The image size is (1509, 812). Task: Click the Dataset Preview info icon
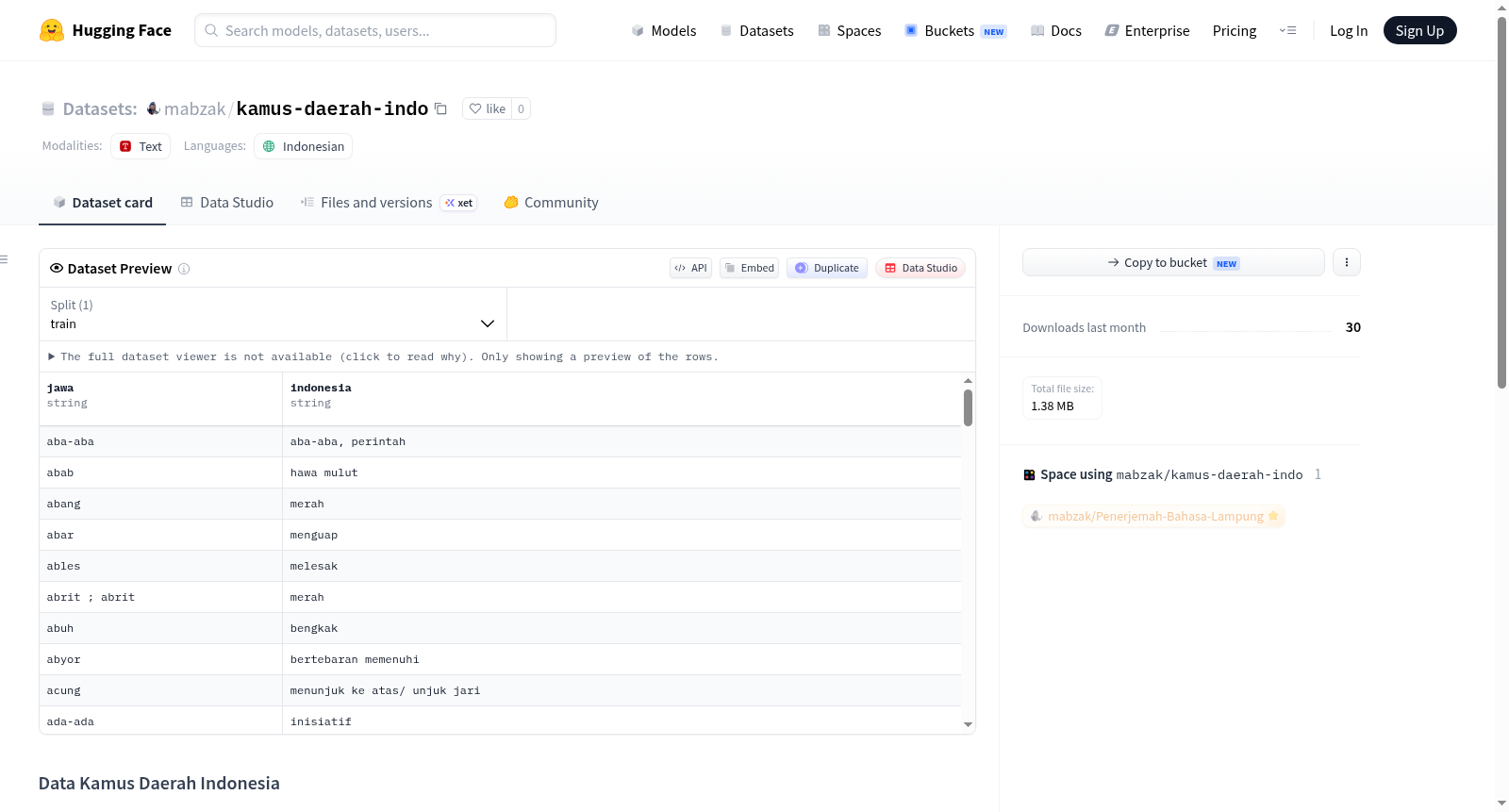[x=184, y=269]
